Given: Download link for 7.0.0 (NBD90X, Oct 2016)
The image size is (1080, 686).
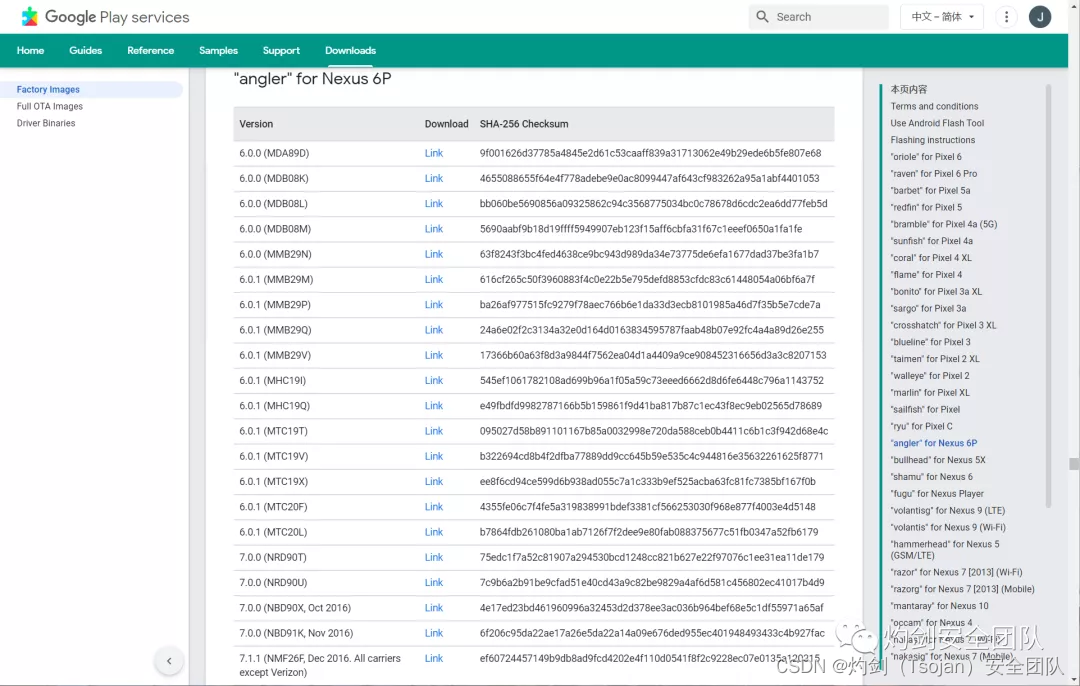Looking at the screenshot, I should [x=434, y=607].
